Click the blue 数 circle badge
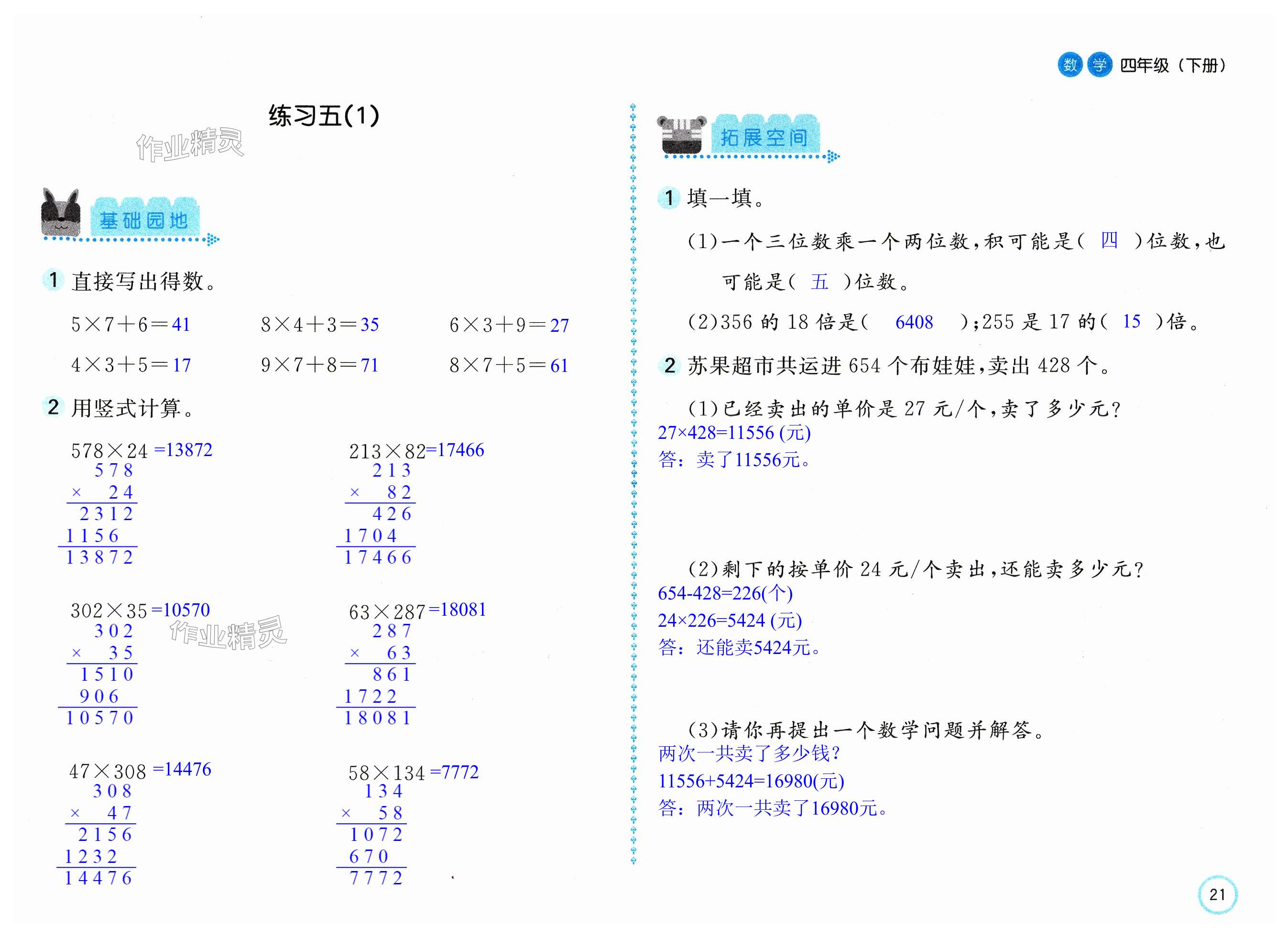The image size is (1288, 937). click(1070, 65)
